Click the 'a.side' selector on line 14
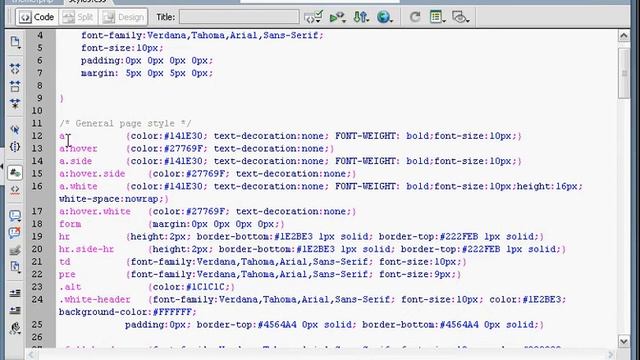The width and height of the screenshot is (640, 360). tap(76, 161)
